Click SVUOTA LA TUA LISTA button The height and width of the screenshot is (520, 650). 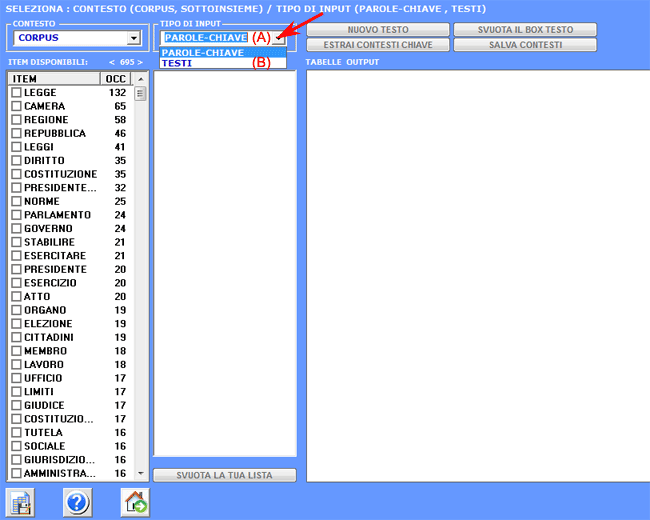[225, 474]
